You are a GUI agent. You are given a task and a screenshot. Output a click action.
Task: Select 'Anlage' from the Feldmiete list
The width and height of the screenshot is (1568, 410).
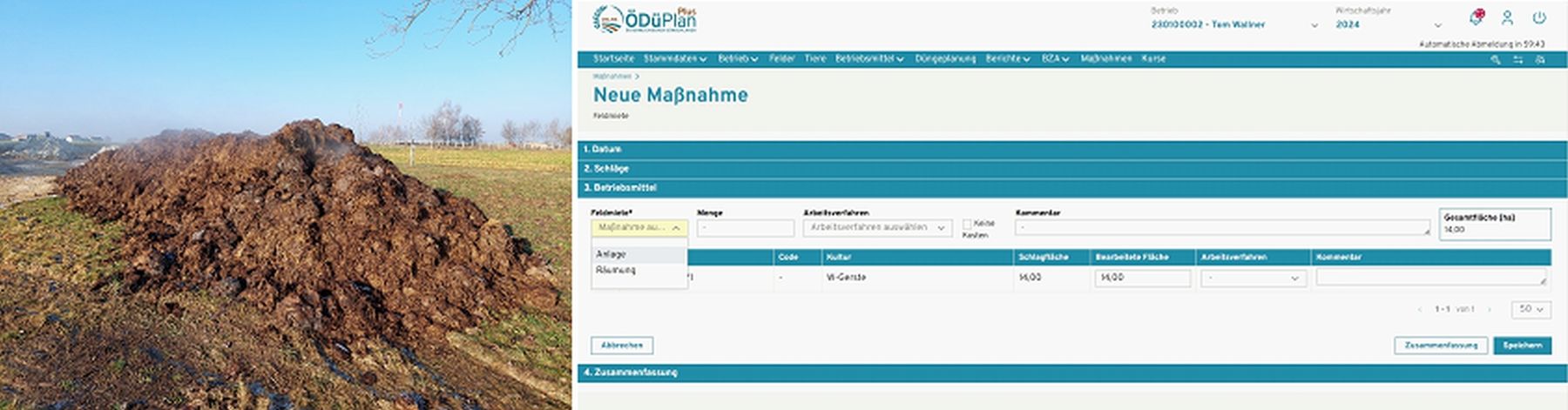[x=611, y=254]
